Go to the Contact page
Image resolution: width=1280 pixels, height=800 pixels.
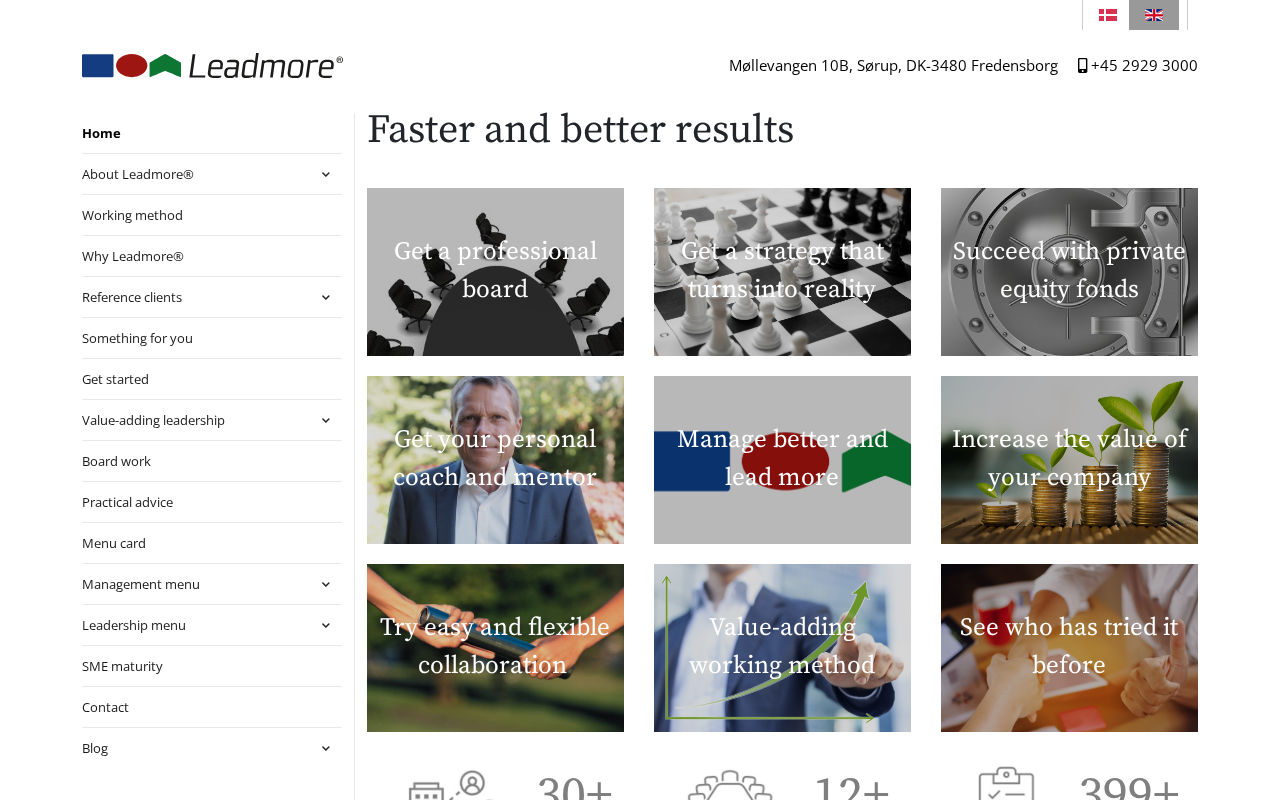(x=105, y=707)
